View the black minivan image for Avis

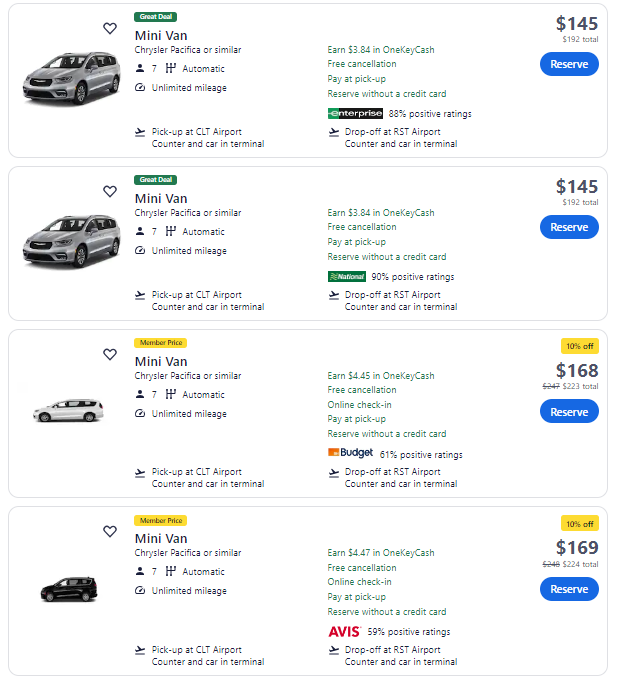click(69, 589)
